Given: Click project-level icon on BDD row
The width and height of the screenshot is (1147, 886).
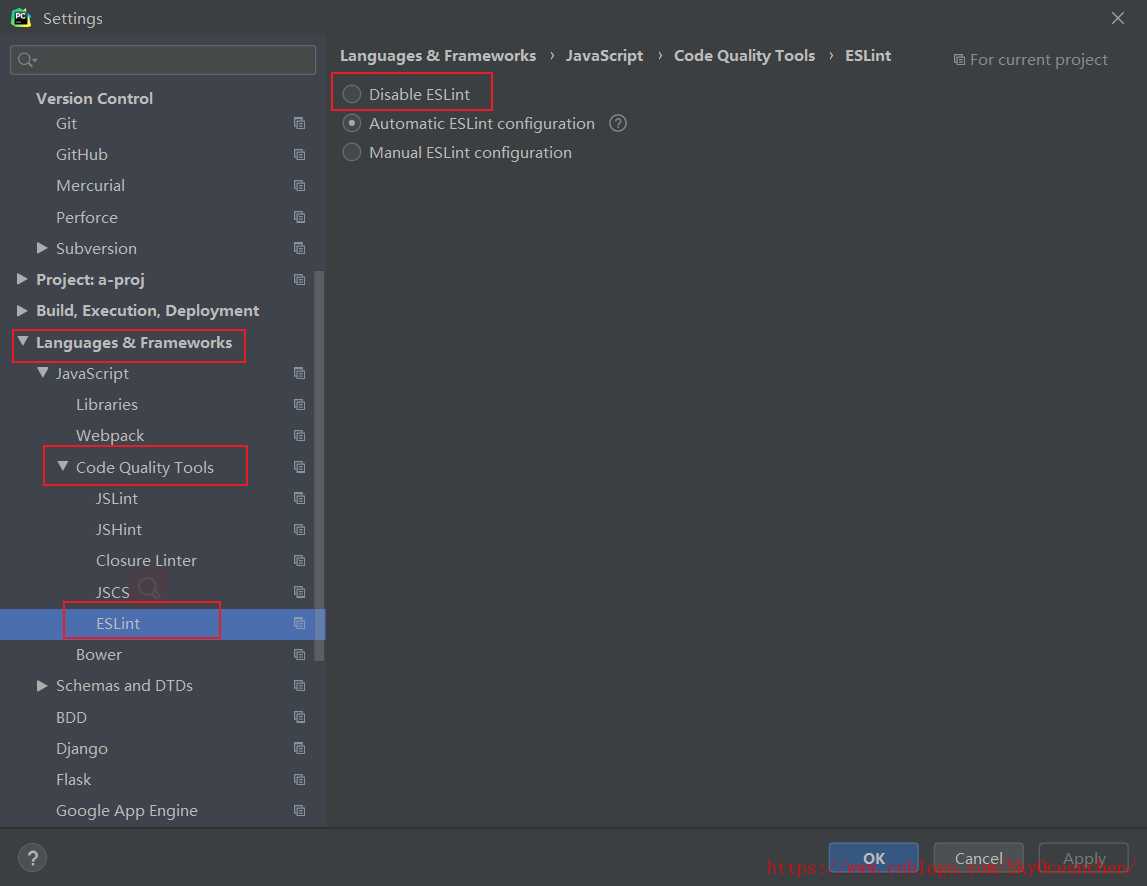Looking at the screenshot, I should click(x=299, y=718).
